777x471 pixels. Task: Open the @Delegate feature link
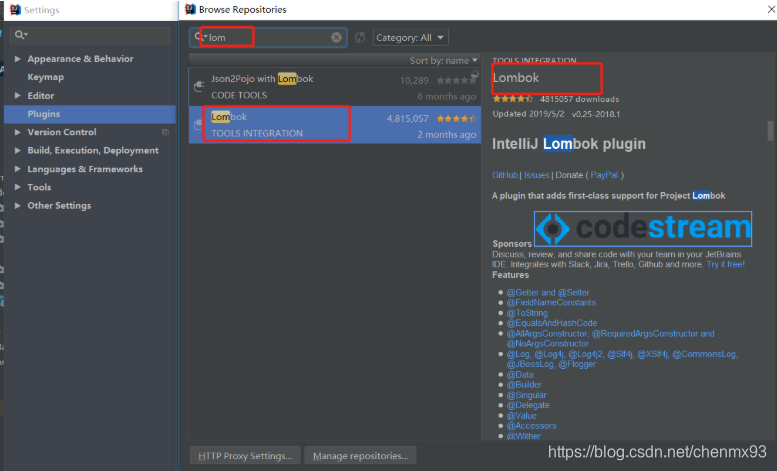[528, 405]
